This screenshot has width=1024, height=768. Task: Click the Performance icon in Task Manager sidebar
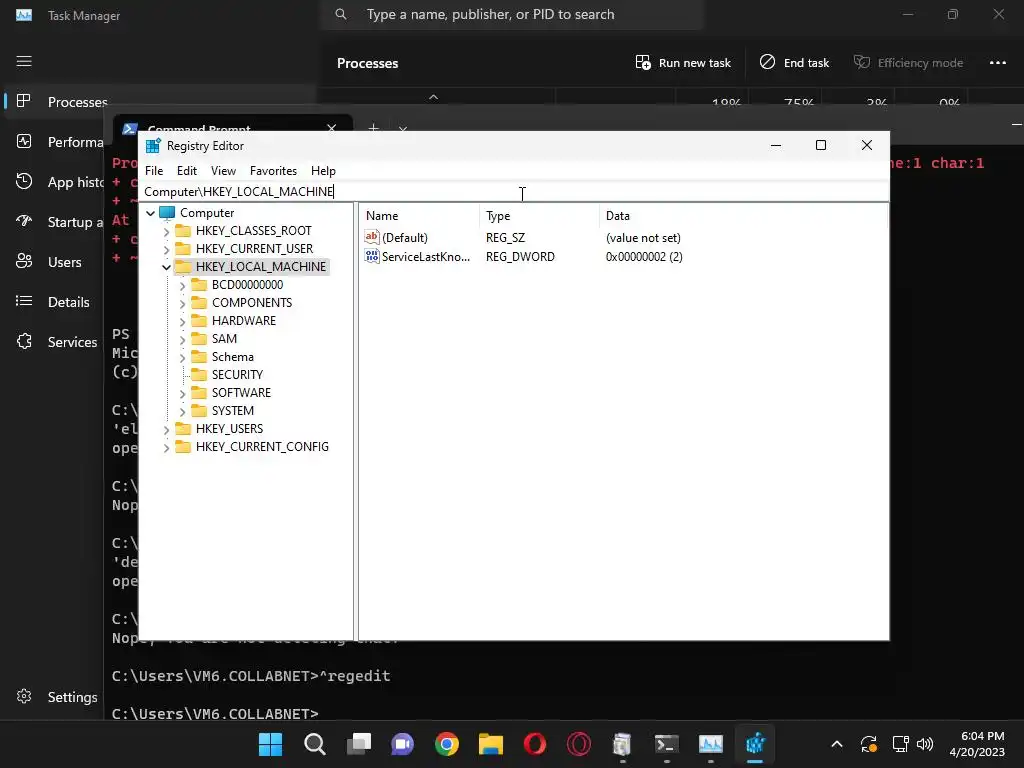[x=24, y=141]
